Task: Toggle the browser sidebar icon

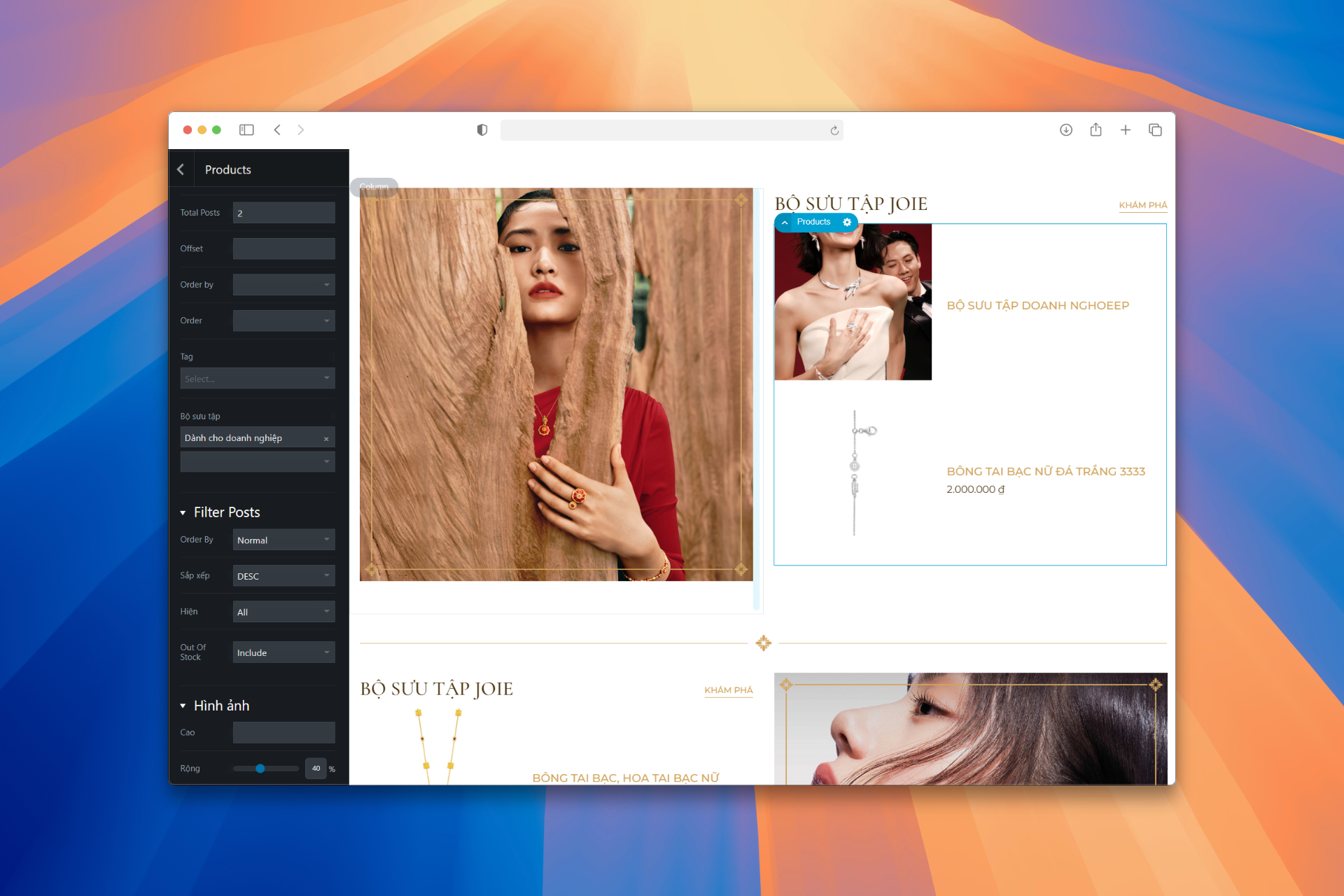Action: pyautogui.click(x=246, y=130)
